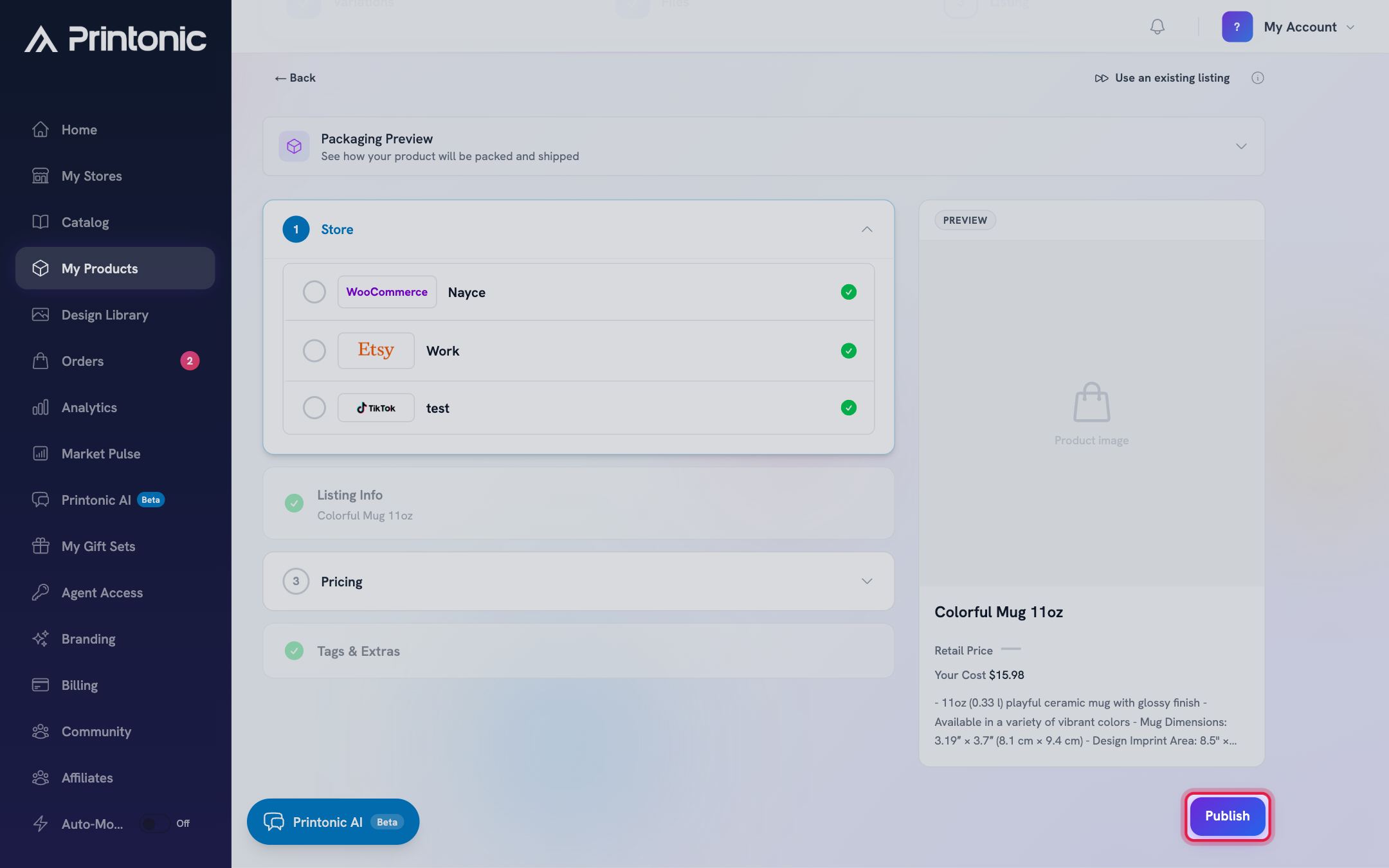Select the Etsy Work store radio

(314, 350)
